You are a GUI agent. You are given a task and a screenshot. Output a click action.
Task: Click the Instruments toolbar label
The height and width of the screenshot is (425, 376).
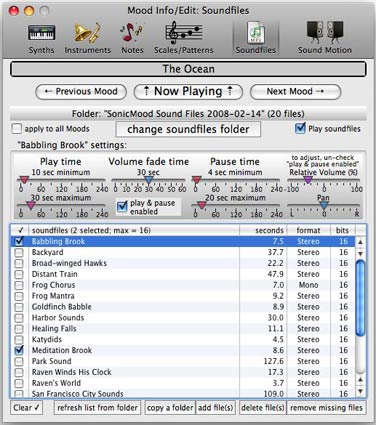coord(88,50)
